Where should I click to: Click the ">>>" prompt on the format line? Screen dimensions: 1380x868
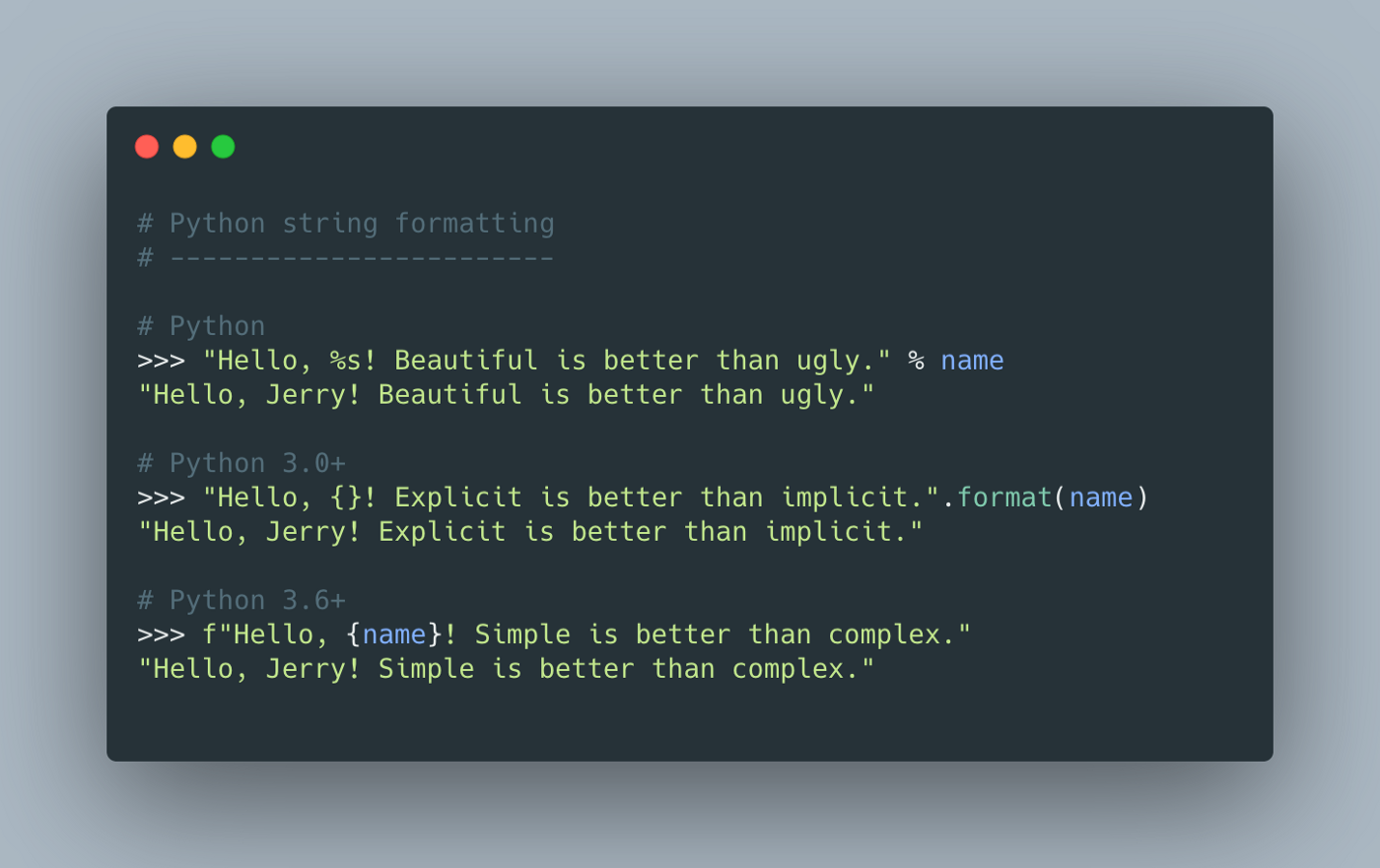[x=162, y=498]
